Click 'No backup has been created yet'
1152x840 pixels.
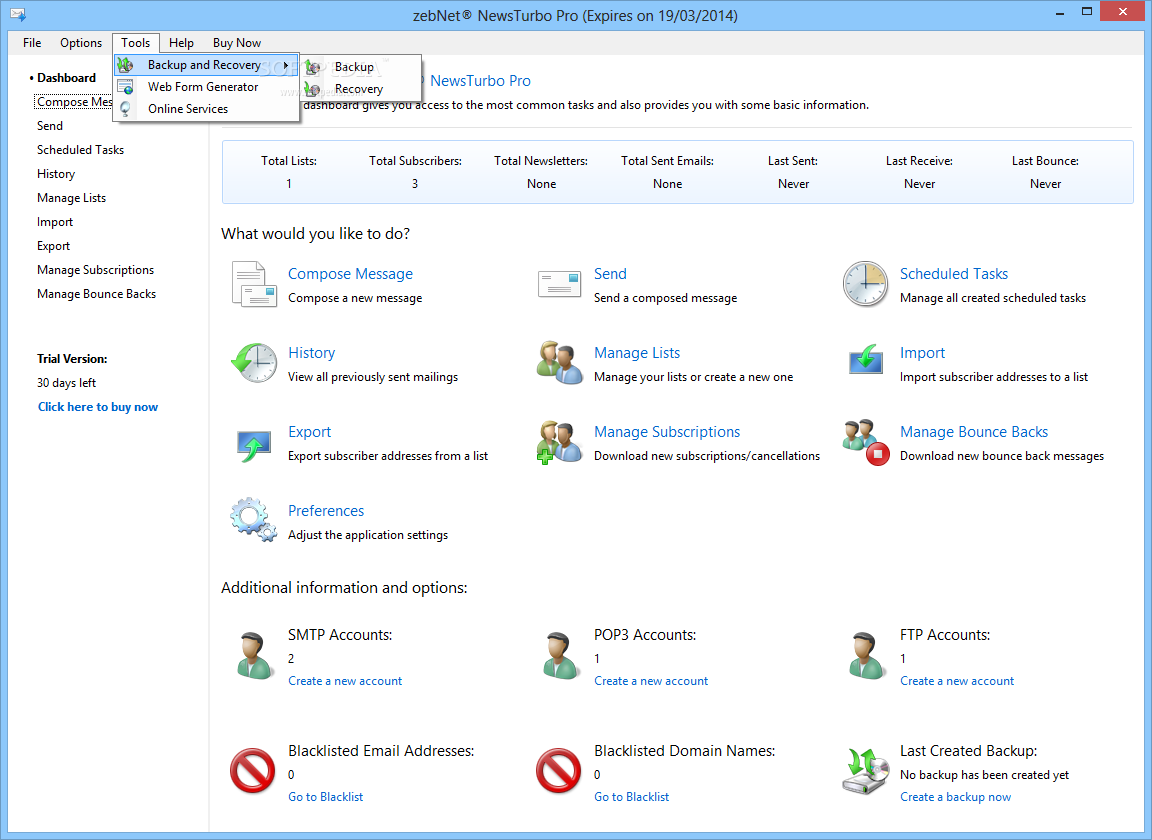coord(984,775)
